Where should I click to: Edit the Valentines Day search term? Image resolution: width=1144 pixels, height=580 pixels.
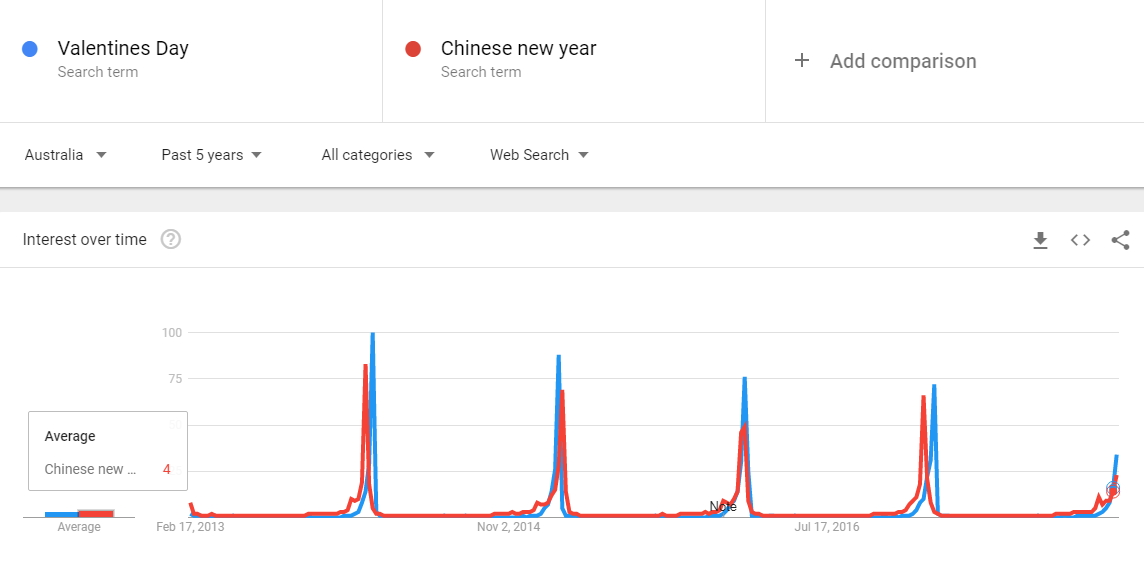coord(123,48)
